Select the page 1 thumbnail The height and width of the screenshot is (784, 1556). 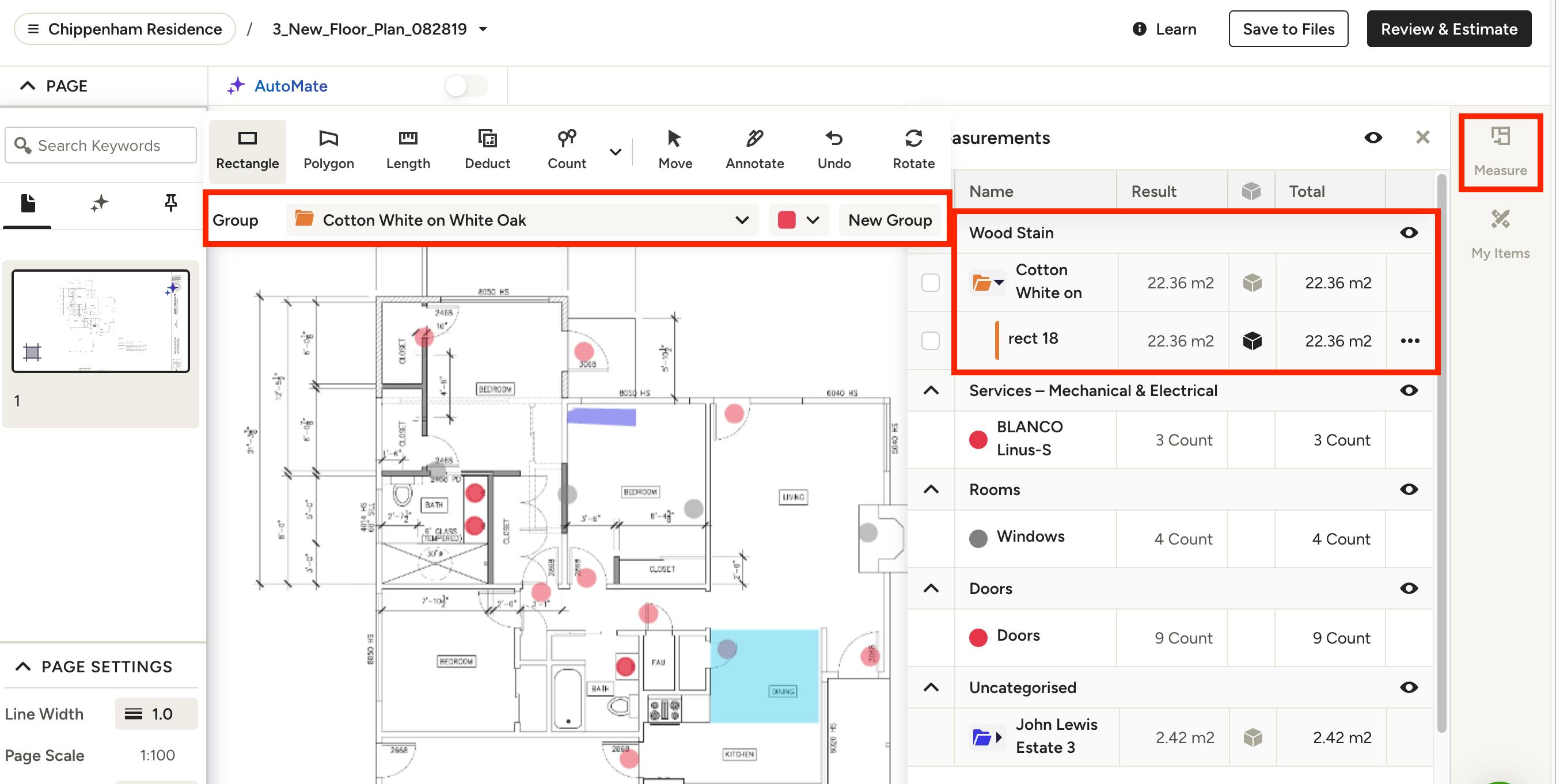tap(101, 321)
